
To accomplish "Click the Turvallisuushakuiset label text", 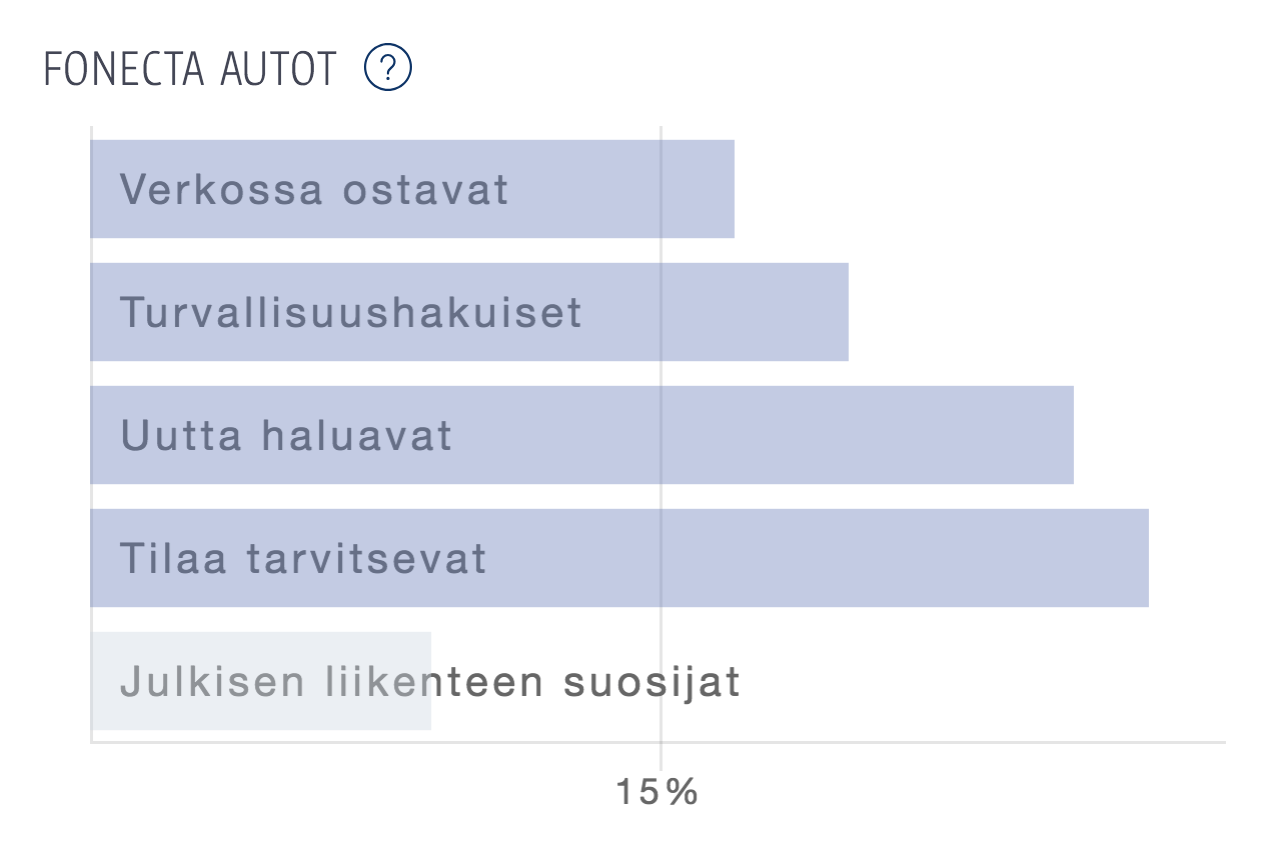I will pyautogui.click(x=351, y=312).
